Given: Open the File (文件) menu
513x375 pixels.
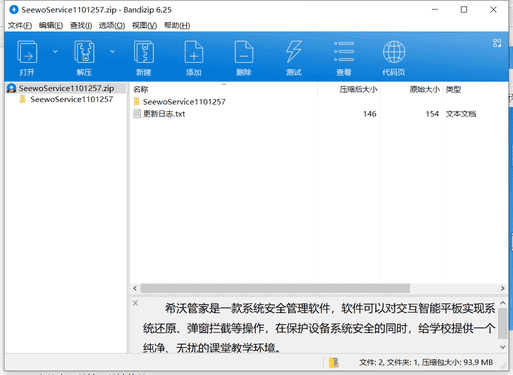Looking at the screenshot, I should pos(20,26).
